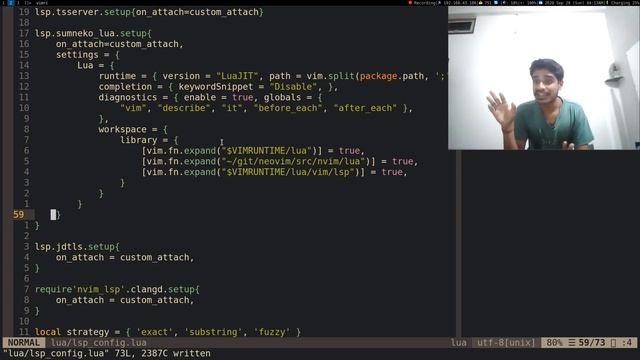The height and width of the screenshot is (360, 640).
Task: Click on_attach=custom_attach under sumneko_lua
Action: tap(120, 44)
